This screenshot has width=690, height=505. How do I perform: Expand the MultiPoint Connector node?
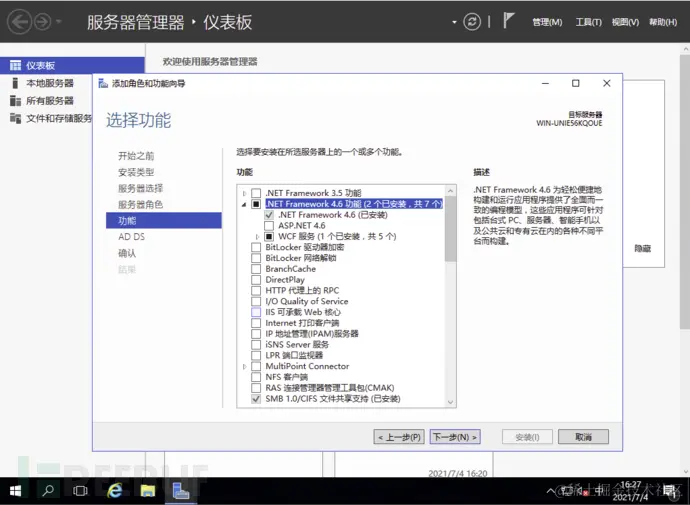pos(245,366)
